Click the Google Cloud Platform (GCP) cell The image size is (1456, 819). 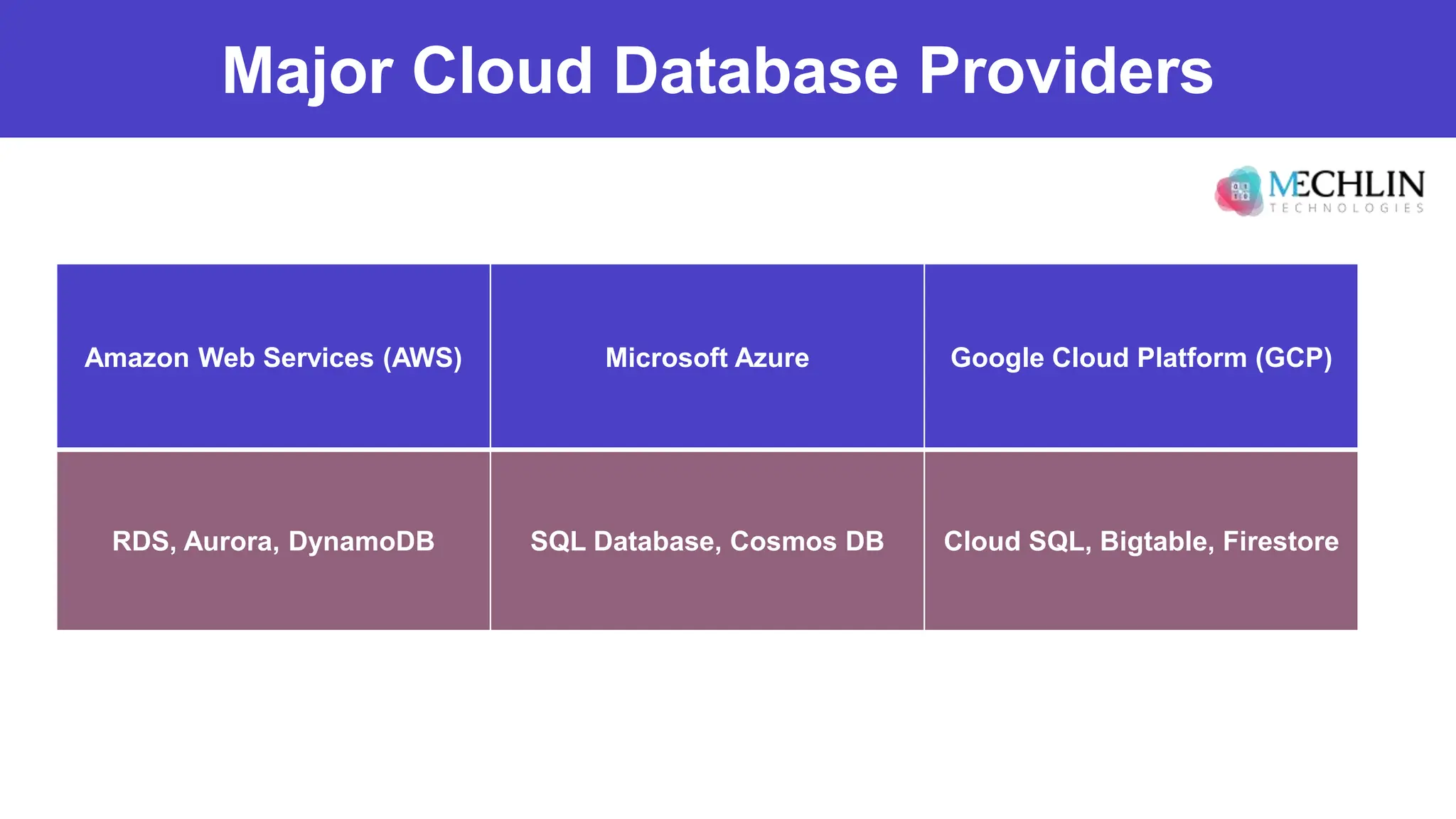(x=1141, y=356)
